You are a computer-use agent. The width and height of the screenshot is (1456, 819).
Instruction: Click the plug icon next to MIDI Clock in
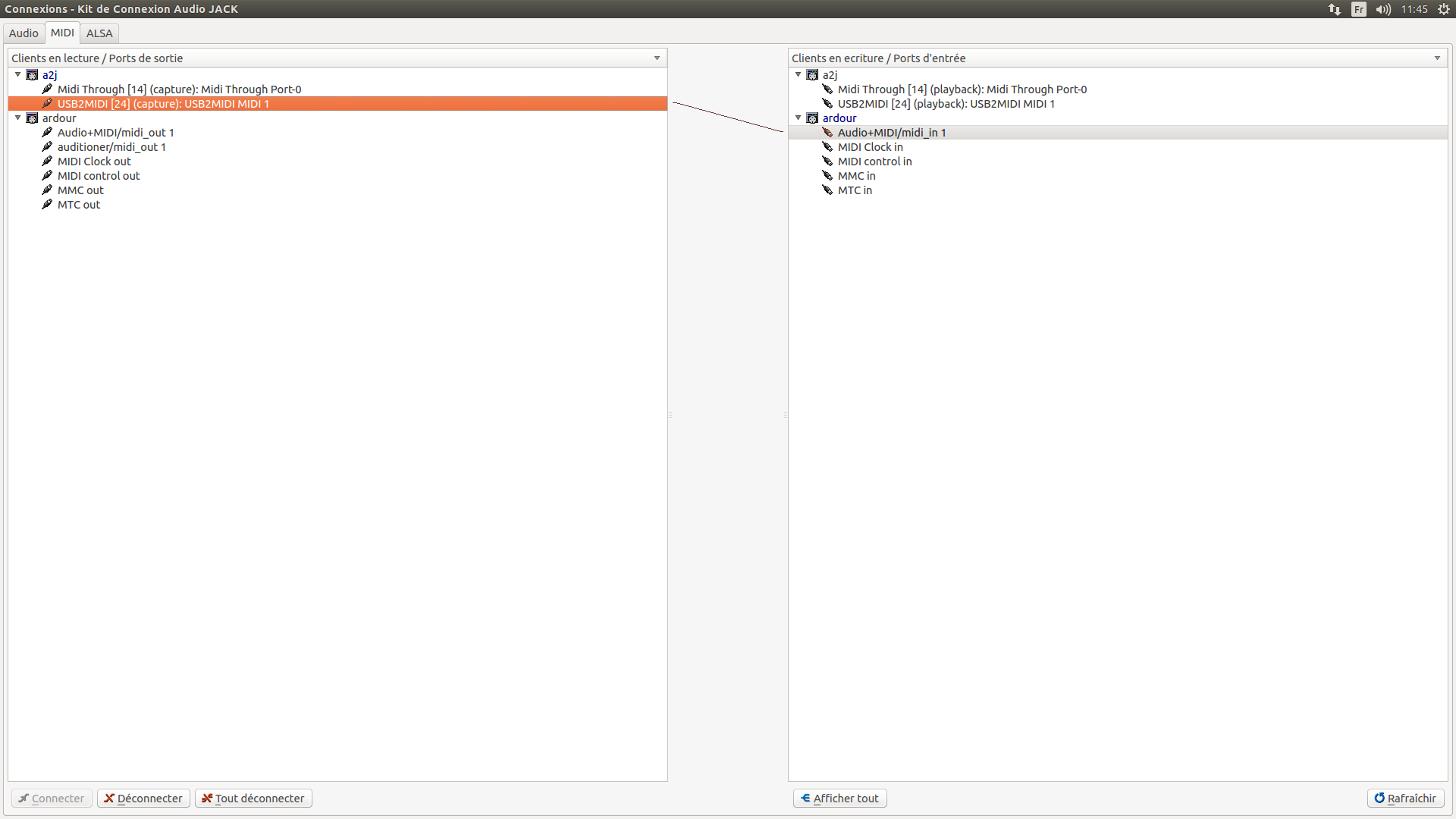(x=827, y=147)
